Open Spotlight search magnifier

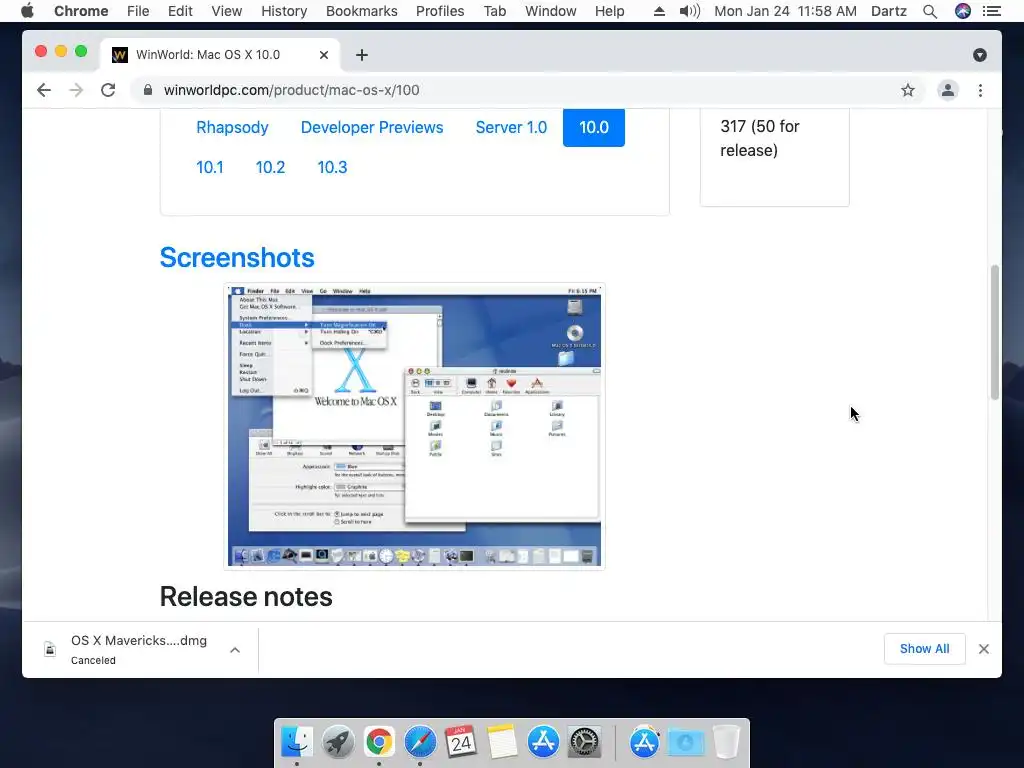930,11
